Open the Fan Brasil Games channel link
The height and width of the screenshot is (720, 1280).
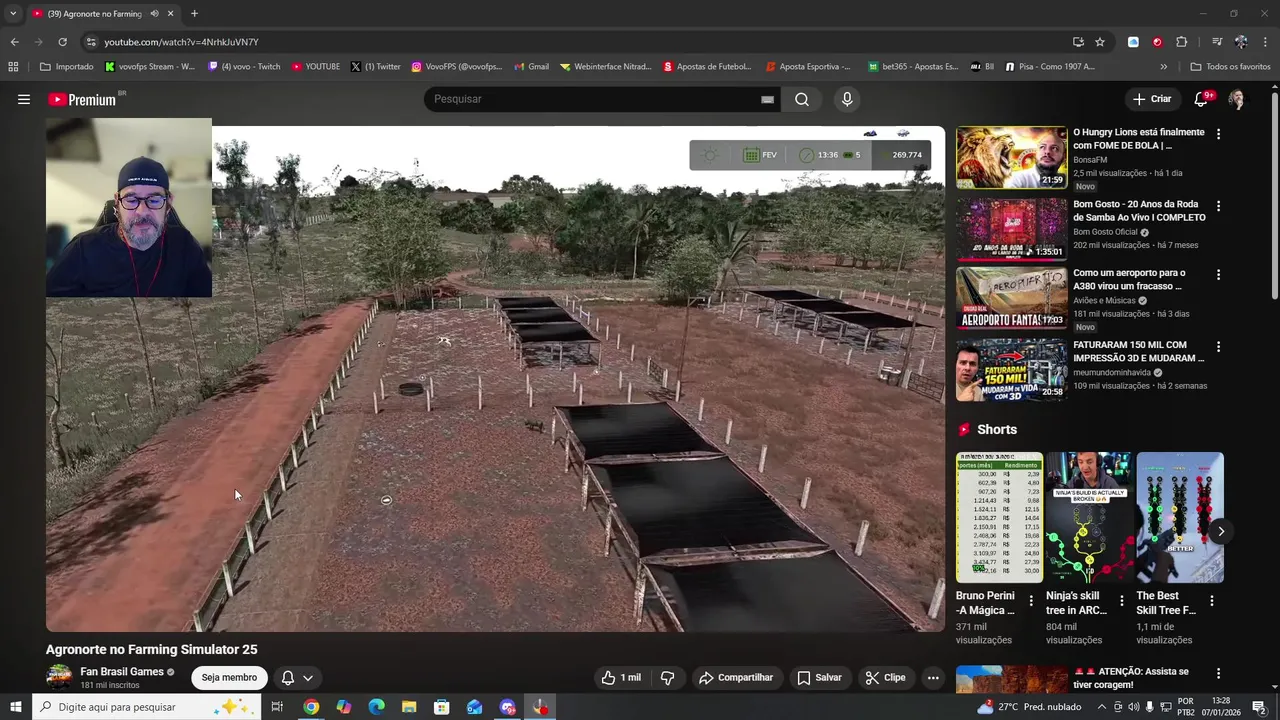[122, 672]
